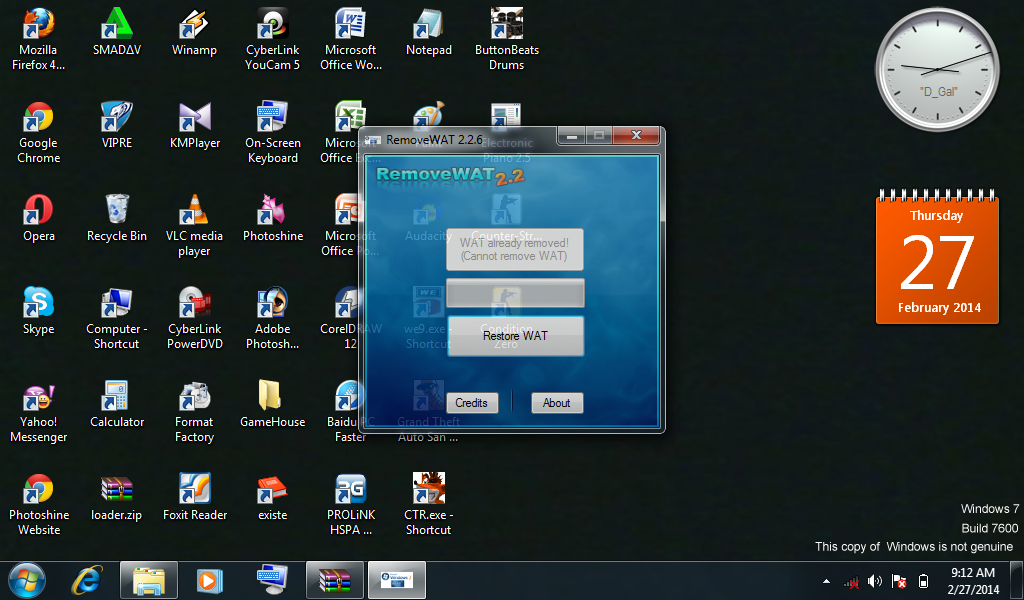1024x600 pixels.
Task: Click the calendar gadget February 2014
Action: point(937,258)
